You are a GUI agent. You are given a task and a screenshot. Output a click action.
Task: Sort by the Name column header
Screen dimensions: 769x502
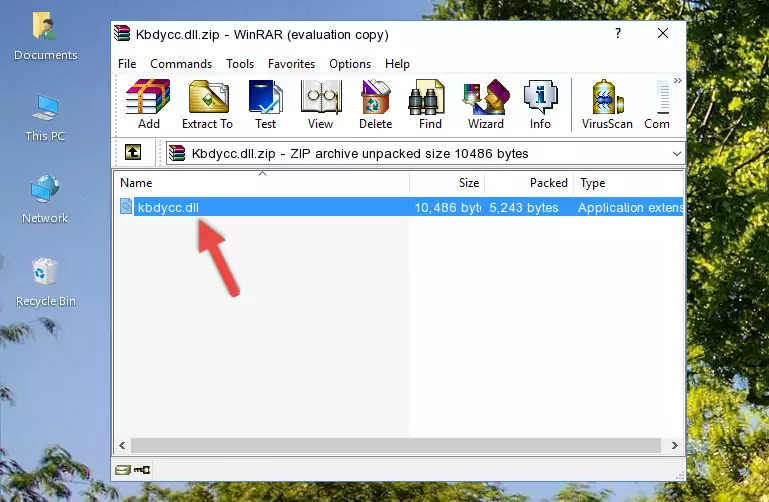click(x=262, y=183)
